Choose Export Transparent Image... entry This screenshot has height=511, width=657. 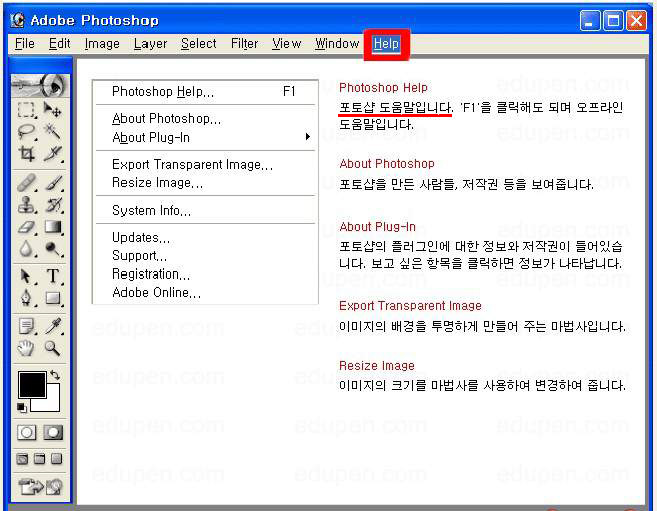[x=205, y=164]
